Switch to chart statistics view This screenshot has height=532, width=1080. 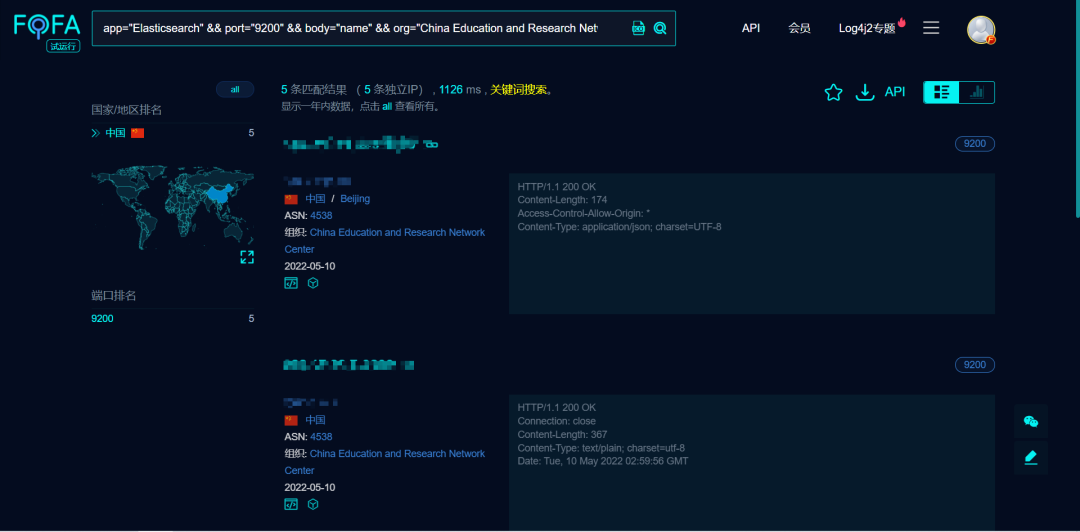[x=977, y=92]
